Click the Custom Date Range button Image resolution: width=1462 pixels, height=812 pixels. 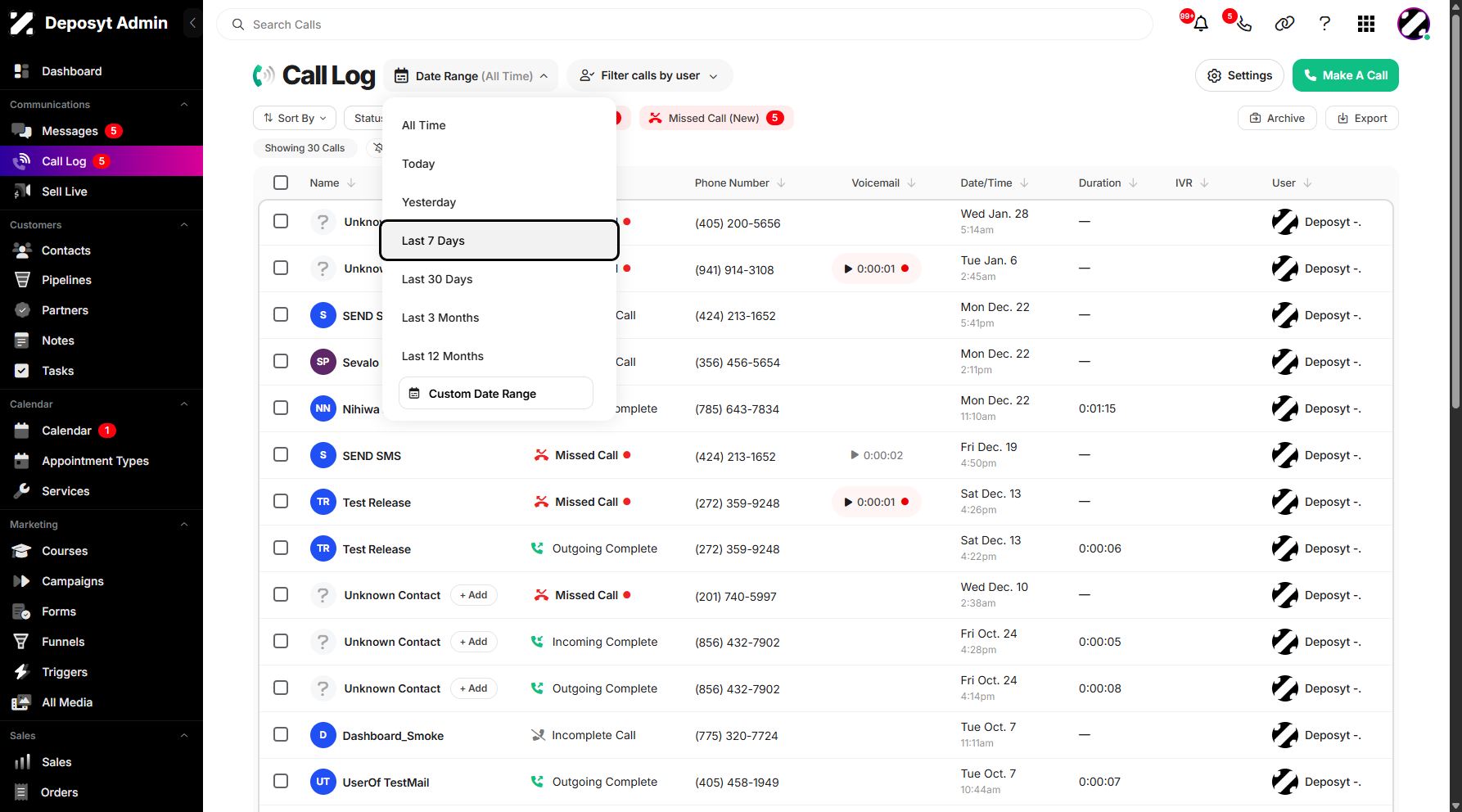[496, 393]
